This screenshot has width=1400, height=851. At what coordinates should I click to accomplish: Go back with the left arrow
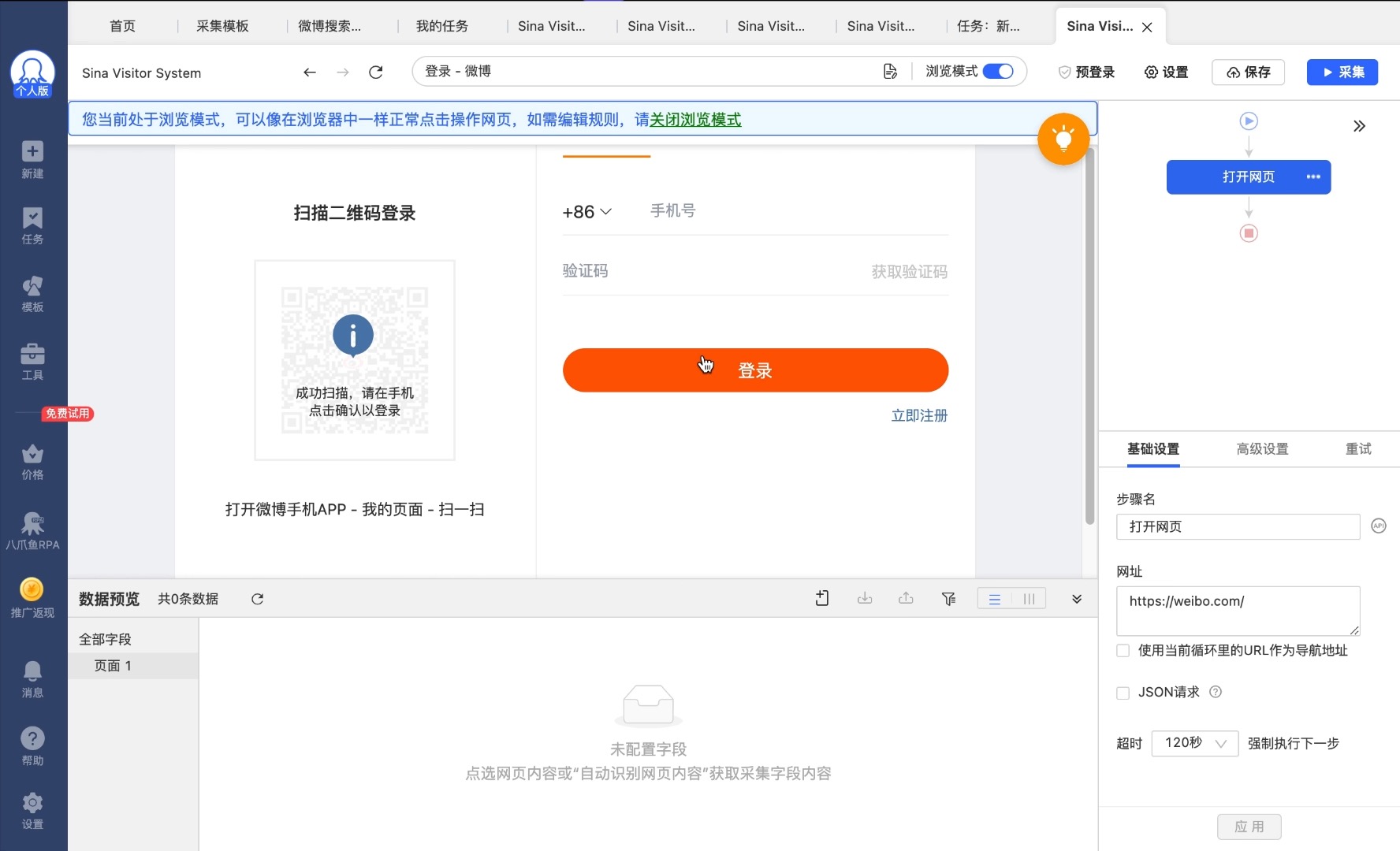310,72
